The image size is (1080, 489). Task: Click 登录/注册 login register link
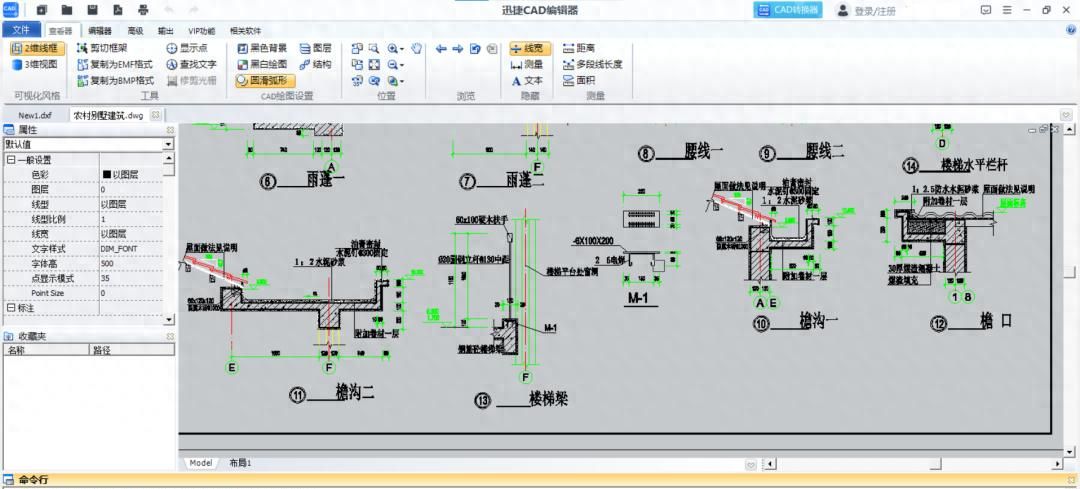866,10
